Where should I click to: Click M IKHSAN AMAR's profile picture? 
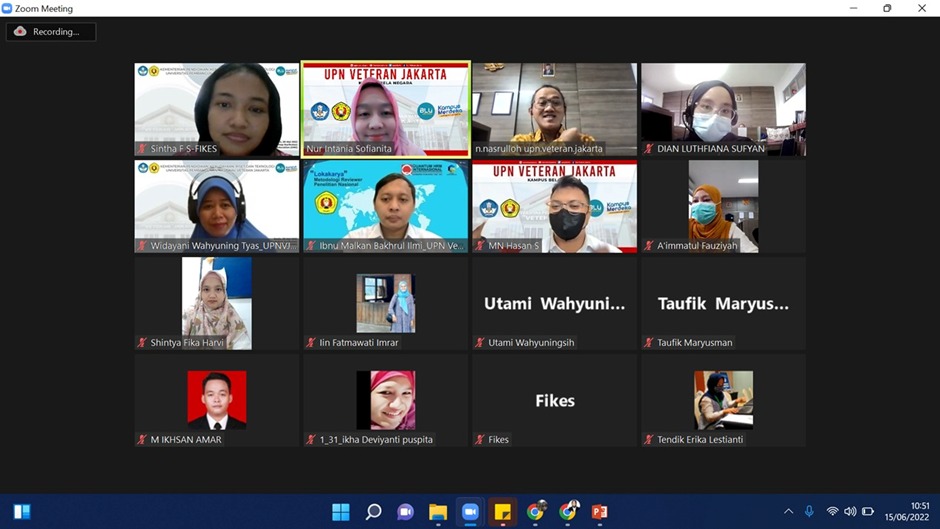(217, 400)
